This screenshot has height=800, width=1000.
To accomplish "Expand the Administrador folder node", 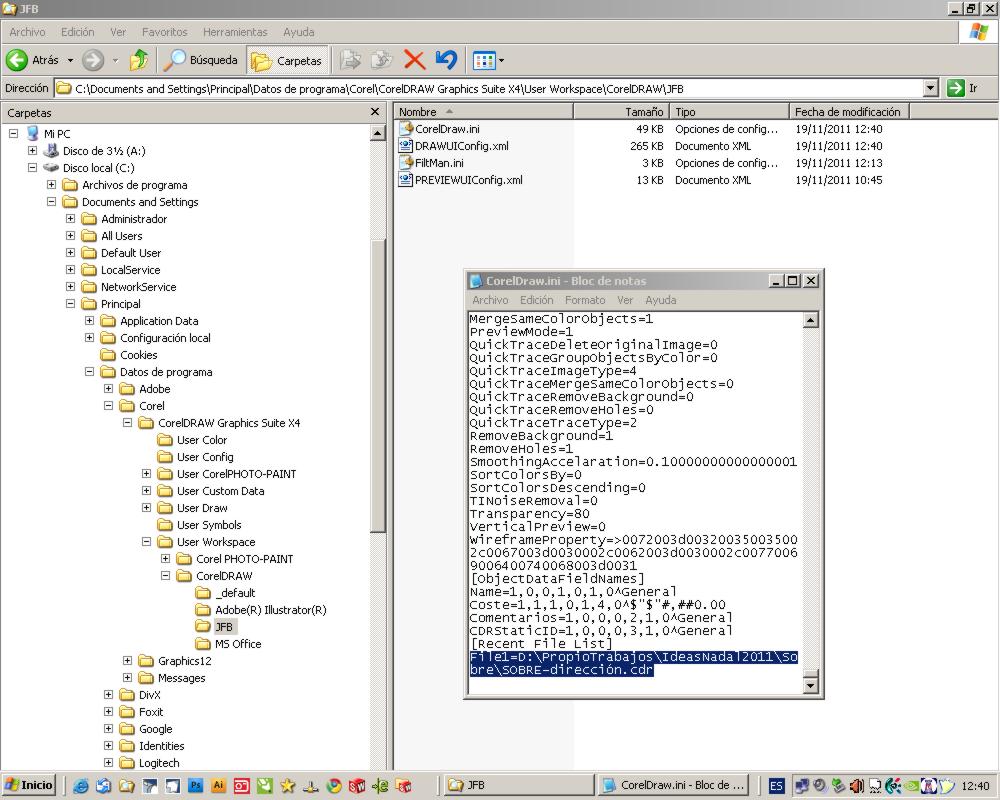I will point(71,218).
